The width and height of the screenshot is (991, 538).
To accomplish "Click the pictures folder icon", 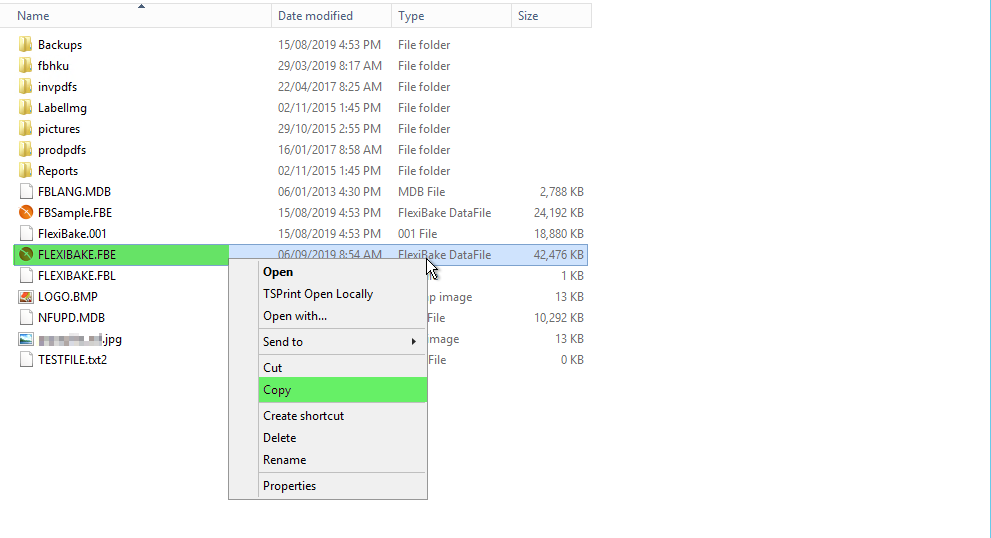I will point(25,128).
